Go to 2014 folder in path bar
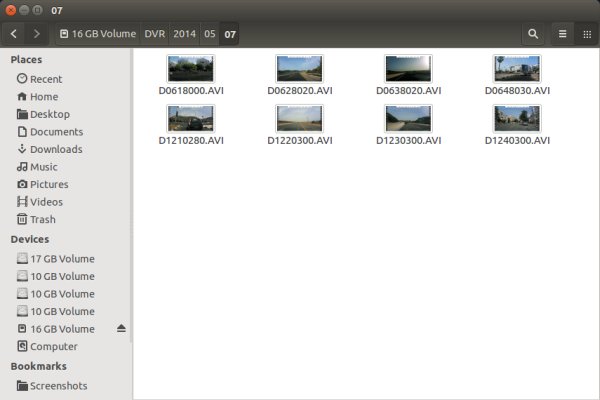Image resolution: width=600 pixels, height=400 pixels. pyautogui.click(x=184, y=34)
